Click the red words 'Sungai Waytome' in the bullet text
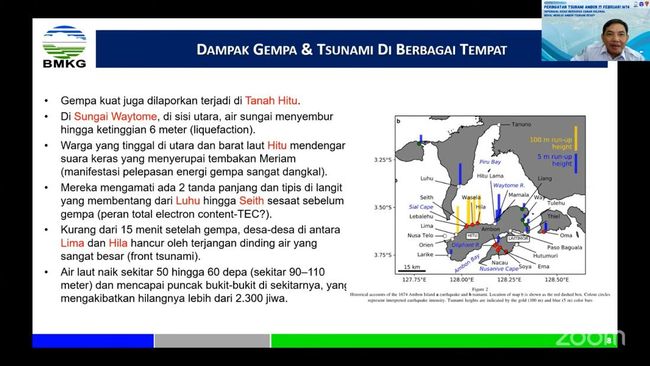The image size is (650, 366). pyautogui.click(x=115, y=116)
